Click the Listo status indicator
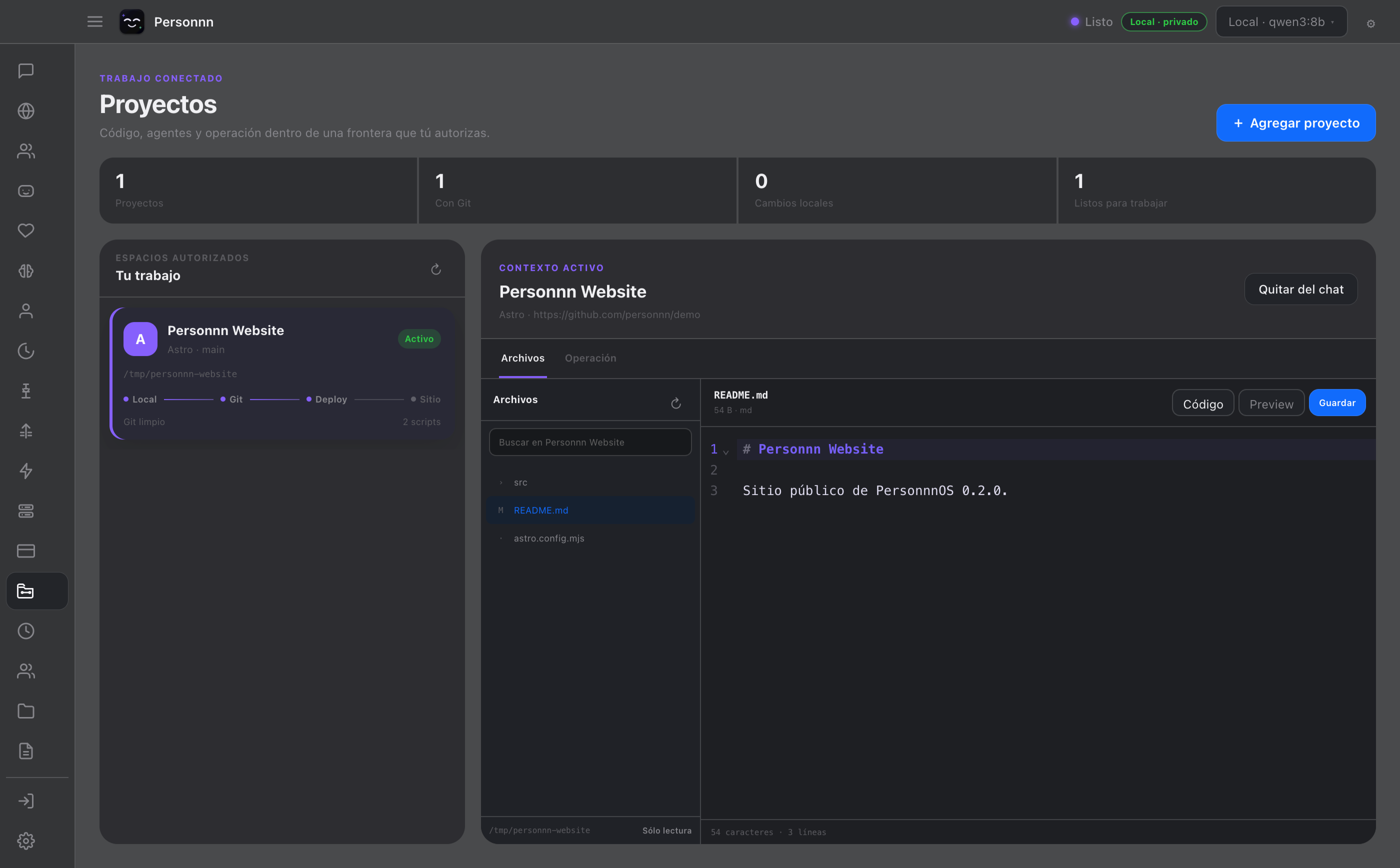Screen dimensions: 1400x868 click(x=1091, y=22)
